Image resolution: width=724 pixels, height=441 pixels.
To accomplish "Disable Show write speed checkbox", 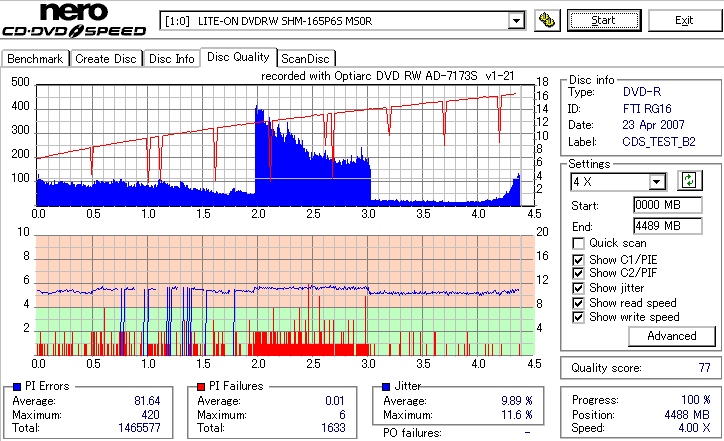I will (578, 317).
